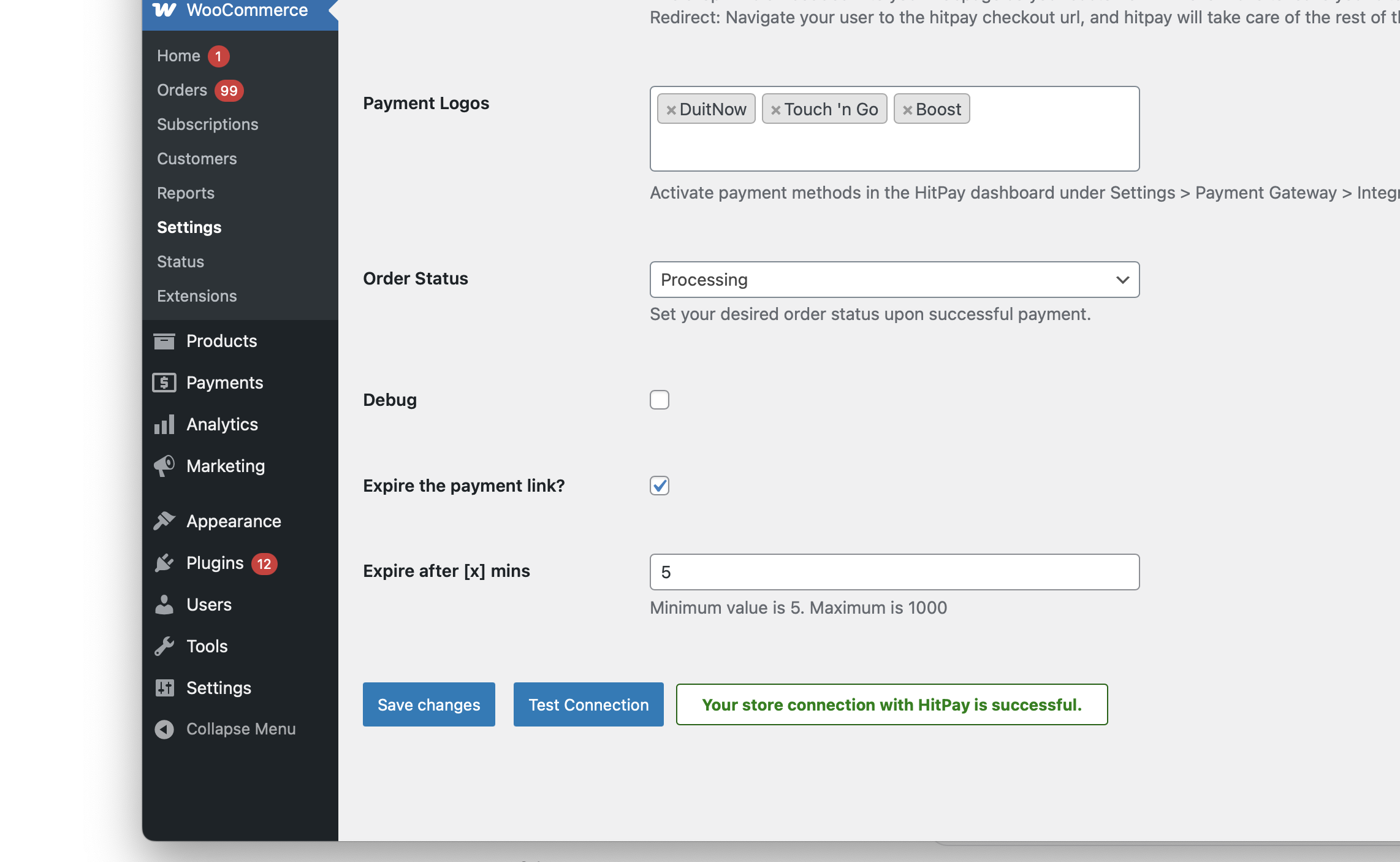Click Expire after [x] mins label
This screenshot has width=1400, height=862.
click(446, 571)
